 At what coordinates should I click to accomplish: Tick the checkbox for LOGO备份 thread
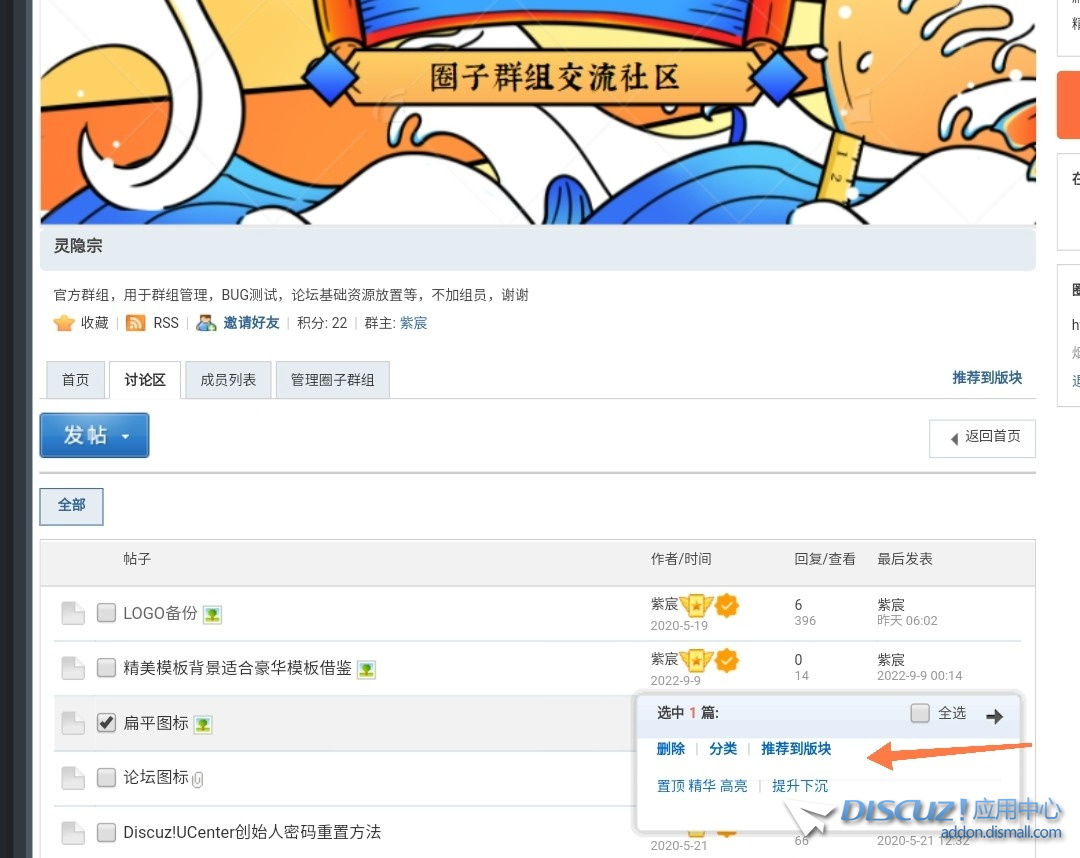click(107, 613)
